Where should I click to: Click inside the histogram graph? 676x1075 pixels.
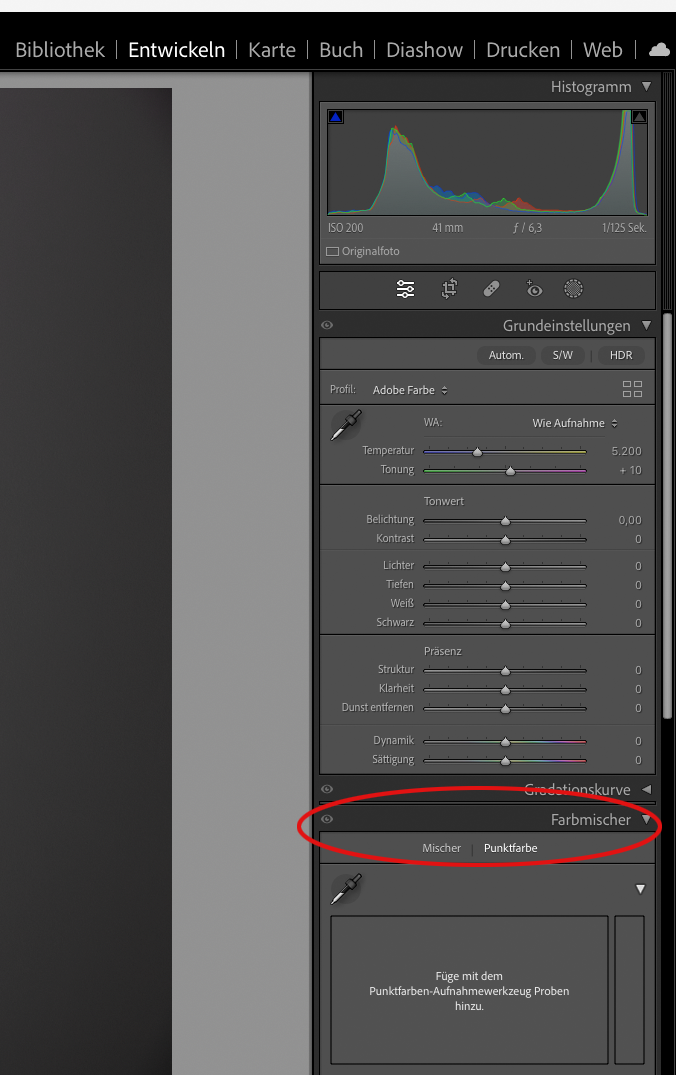click(487, 162)
